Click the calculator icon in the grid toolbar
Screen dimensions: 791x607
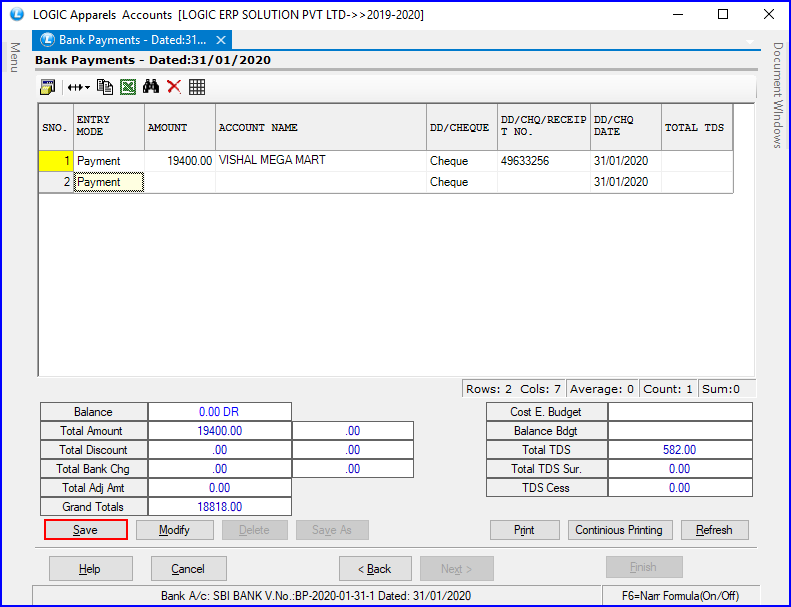coord(47,87)
